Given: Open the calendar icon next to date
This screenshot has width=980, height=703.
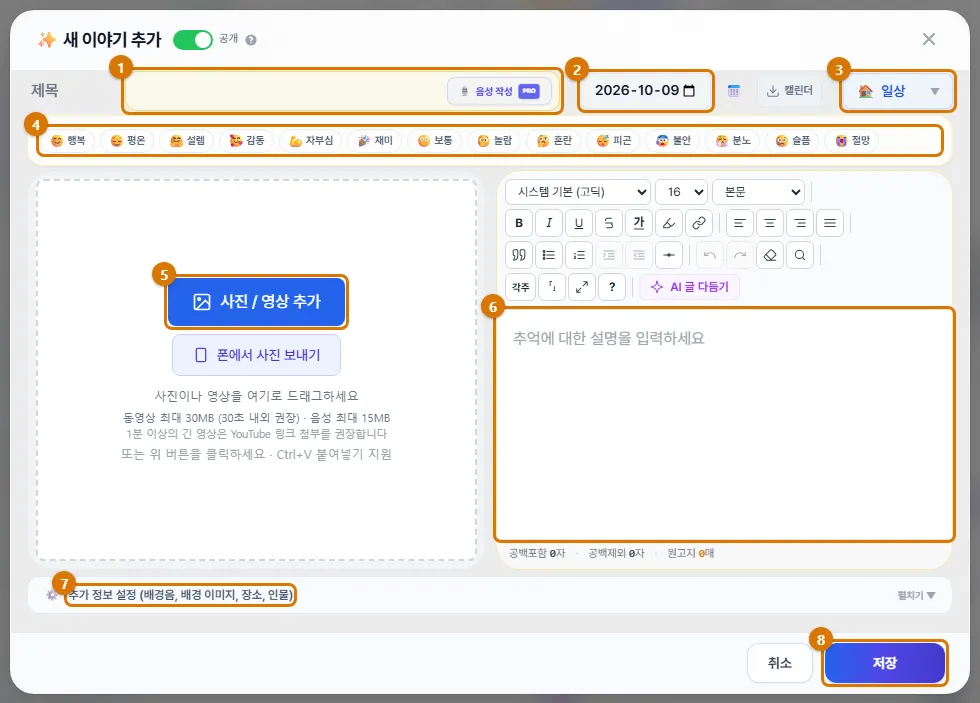Looking at the screenshot, I should (x=734, y=91).
